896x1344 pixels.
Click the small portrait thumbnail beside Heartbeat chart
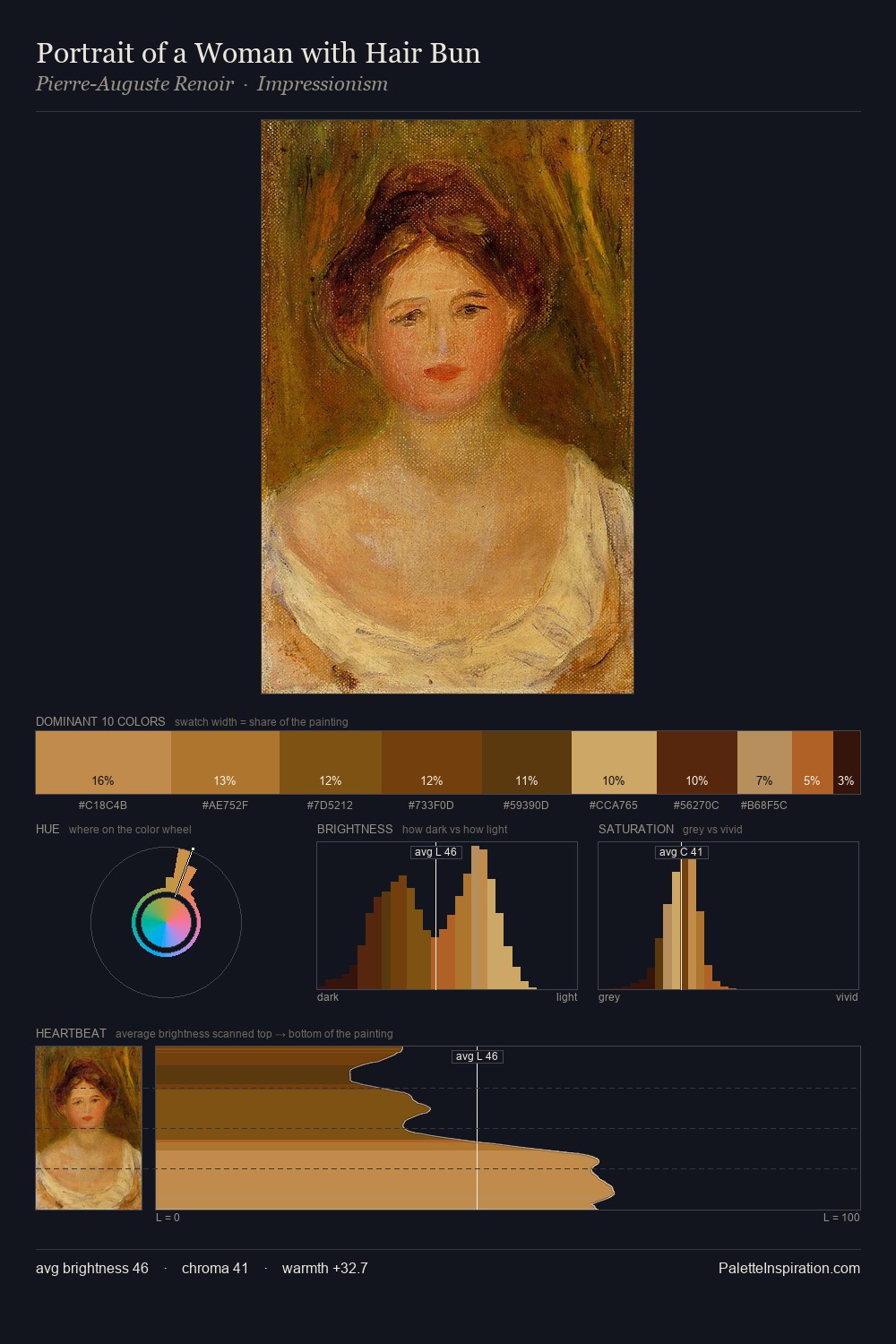[x=89, y=1128]
